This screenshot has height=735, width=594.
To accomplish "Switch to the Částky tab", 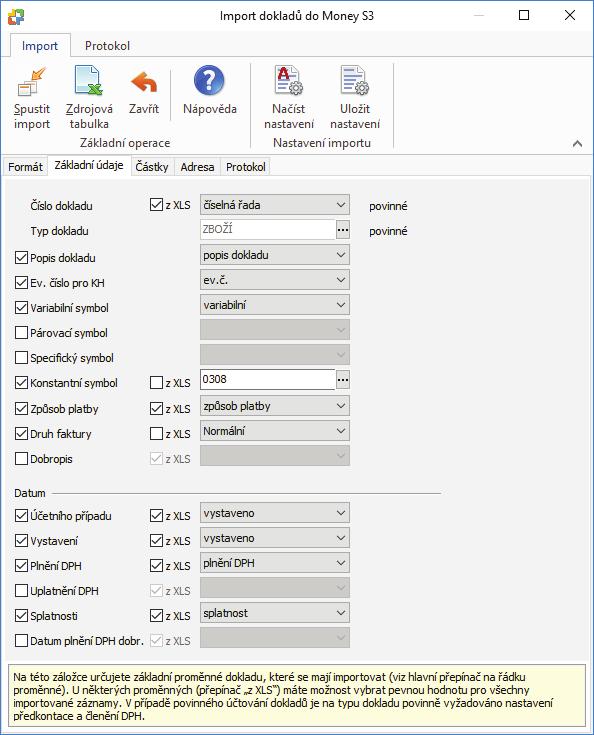I will pyautogui.click(x=151, y=167).
